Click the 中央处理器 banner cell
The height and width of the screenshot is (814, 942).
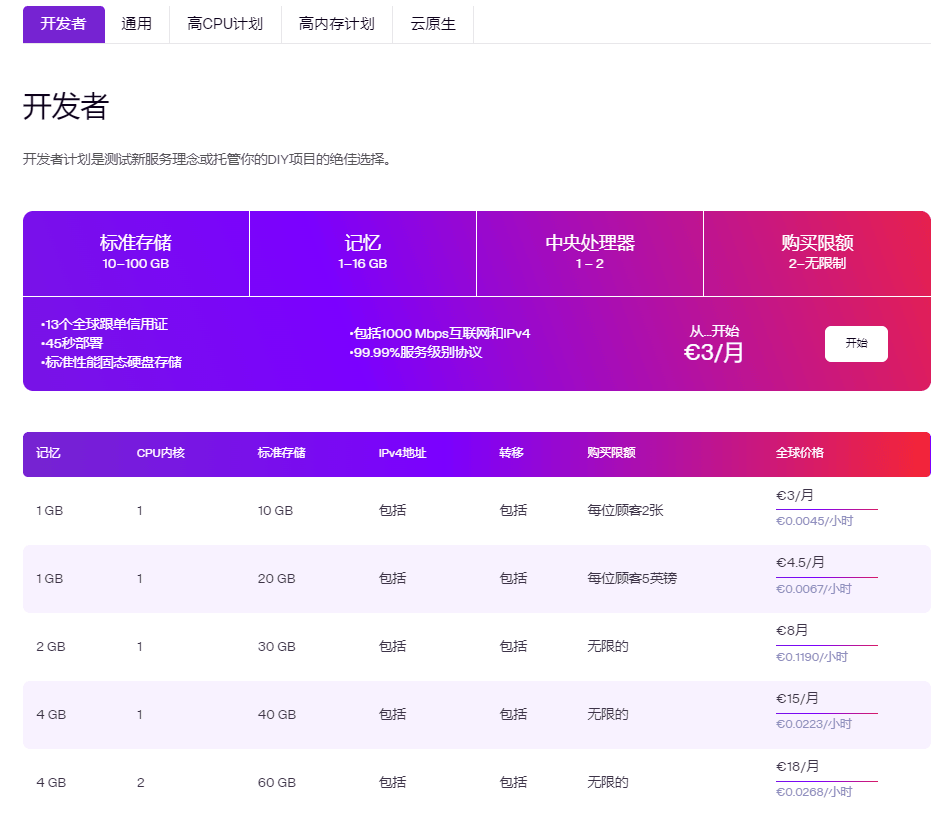(590, 252)
